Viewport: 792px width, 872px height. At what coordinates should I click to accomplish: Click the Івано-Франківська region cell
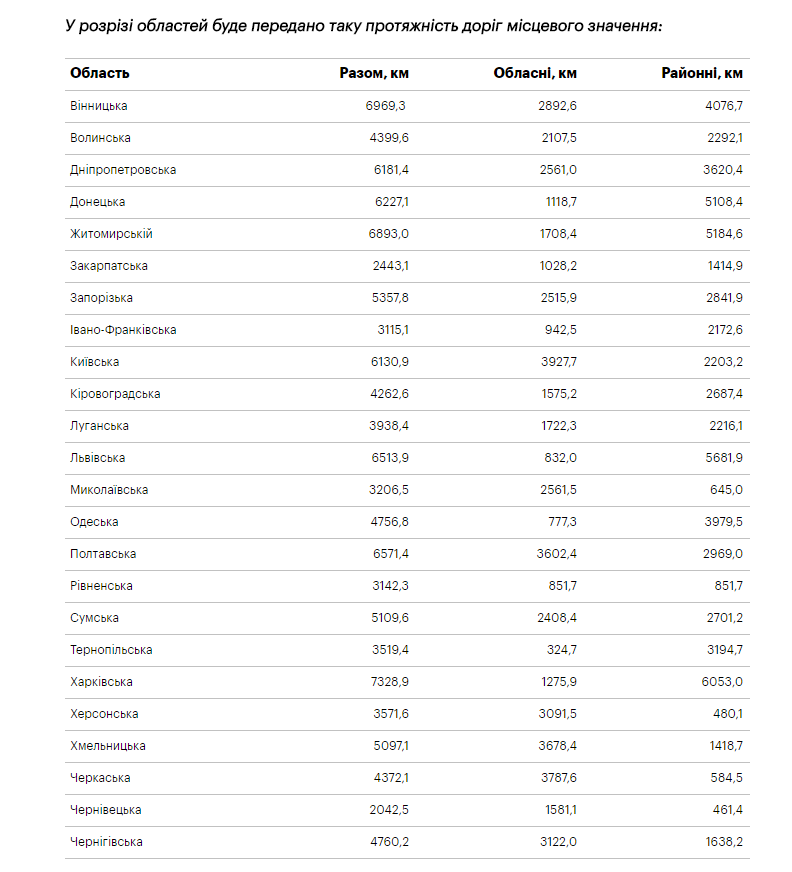(x=123, y=330)
